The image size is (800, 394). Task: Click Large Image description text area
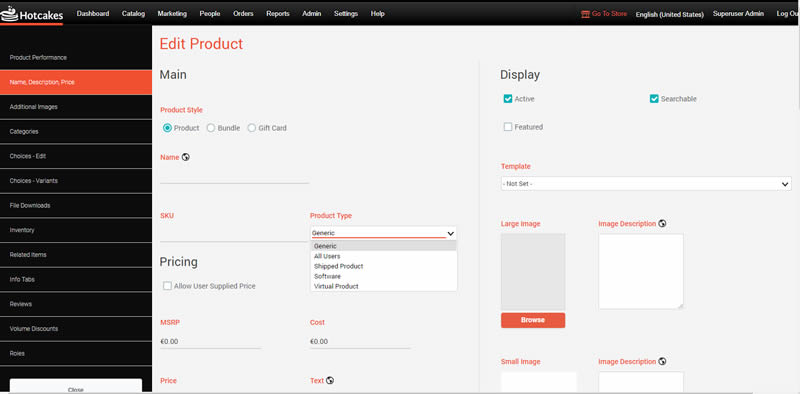pos(641,272)
